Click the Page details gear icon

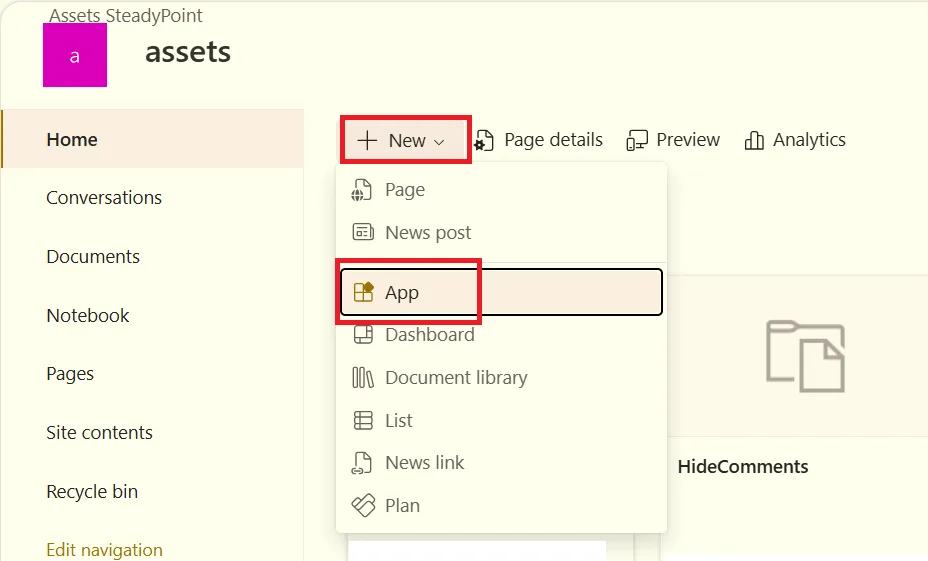click(484, 140)
